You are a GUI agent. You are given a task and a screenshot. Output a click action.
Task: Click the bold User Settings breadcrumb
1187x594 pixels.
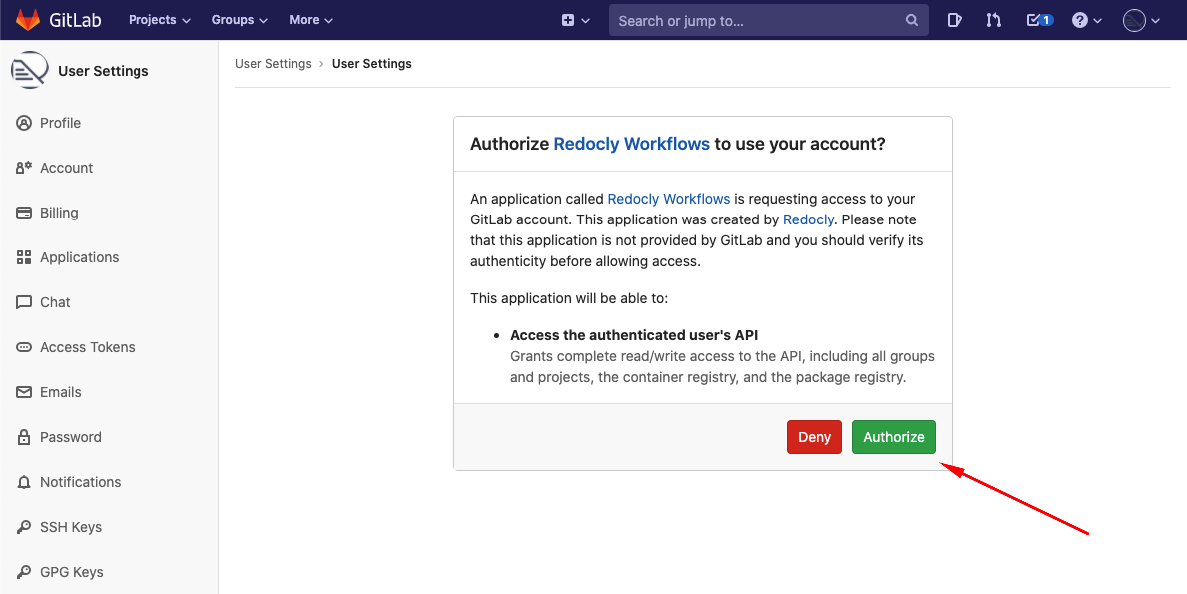coord(372,64)
